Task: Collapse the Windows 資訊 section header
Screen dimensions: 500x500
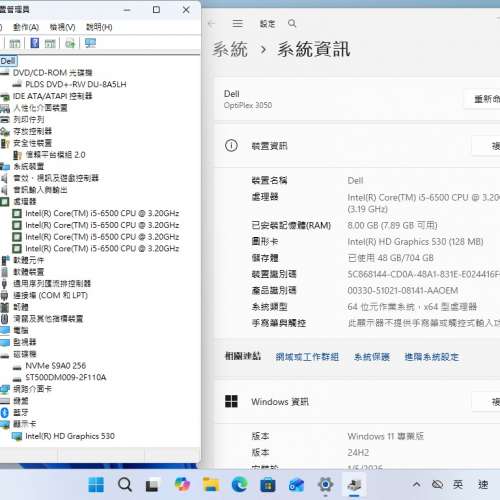Action: [x=357, y=402]
